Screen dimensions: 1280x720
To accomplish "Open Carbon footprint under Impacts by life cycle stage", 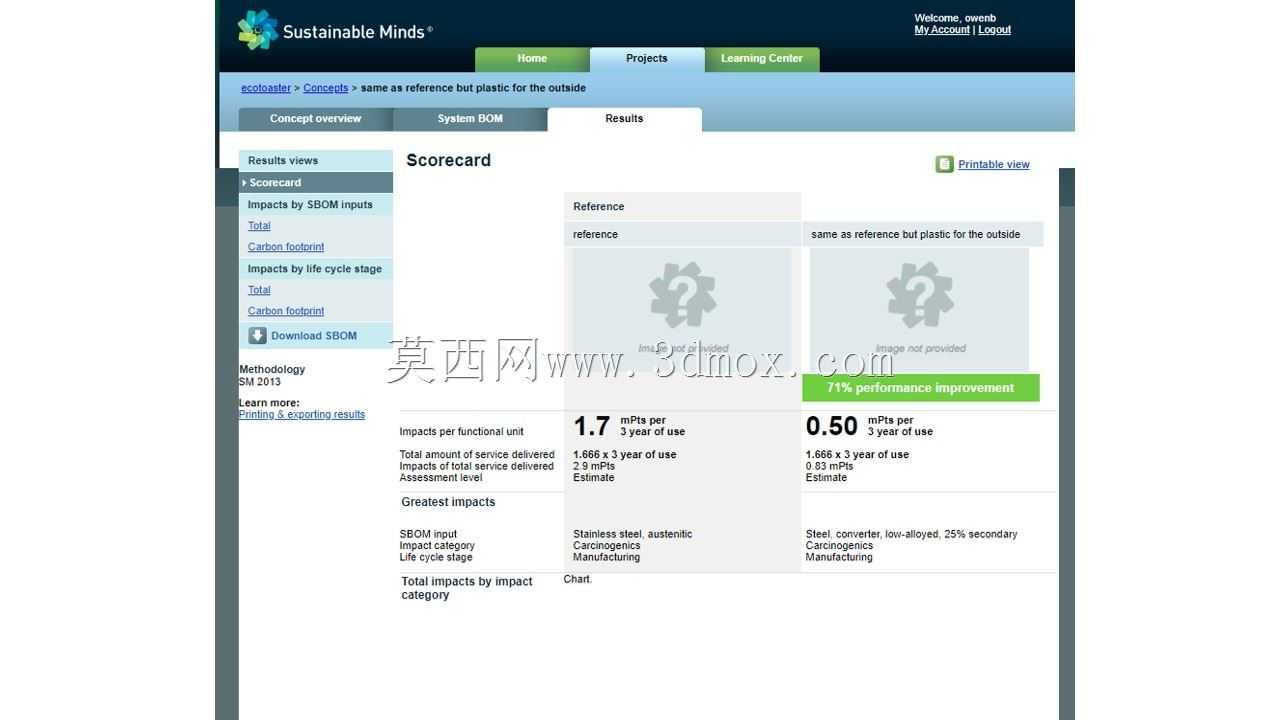I will pos(286,311).
